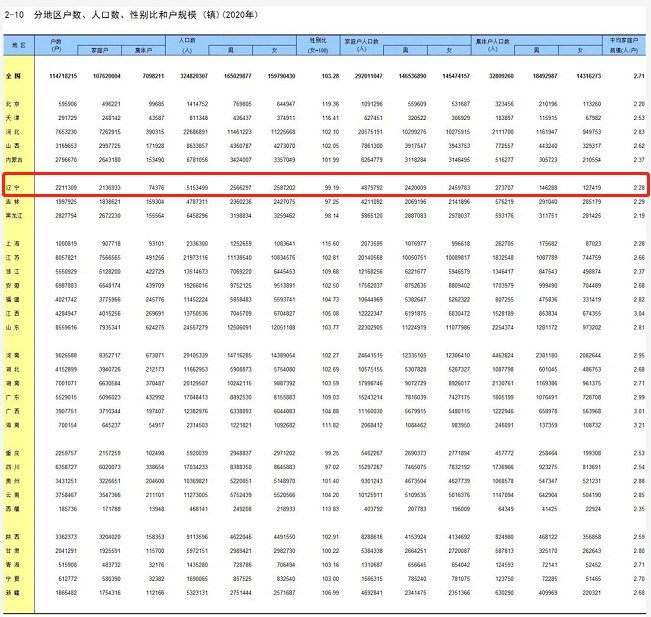Select cell 324820307 in 全国 row
651x617 pixels.
pos(194,76)
